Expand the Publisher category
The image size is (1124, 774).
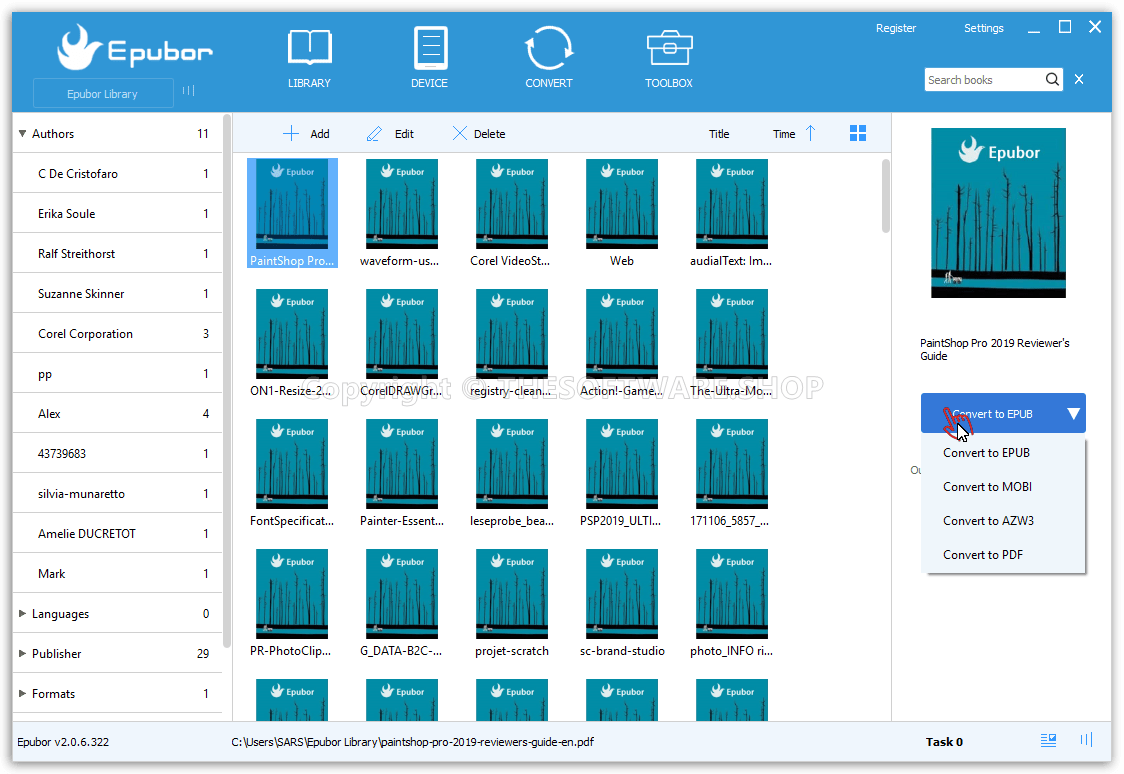pos(22,653)
